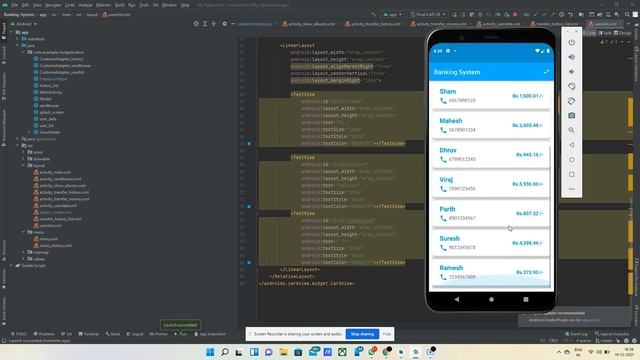Click the emulator toolbar back triangle icon
The height and width of the screenshot is (360, 640).
click(571, 145)
